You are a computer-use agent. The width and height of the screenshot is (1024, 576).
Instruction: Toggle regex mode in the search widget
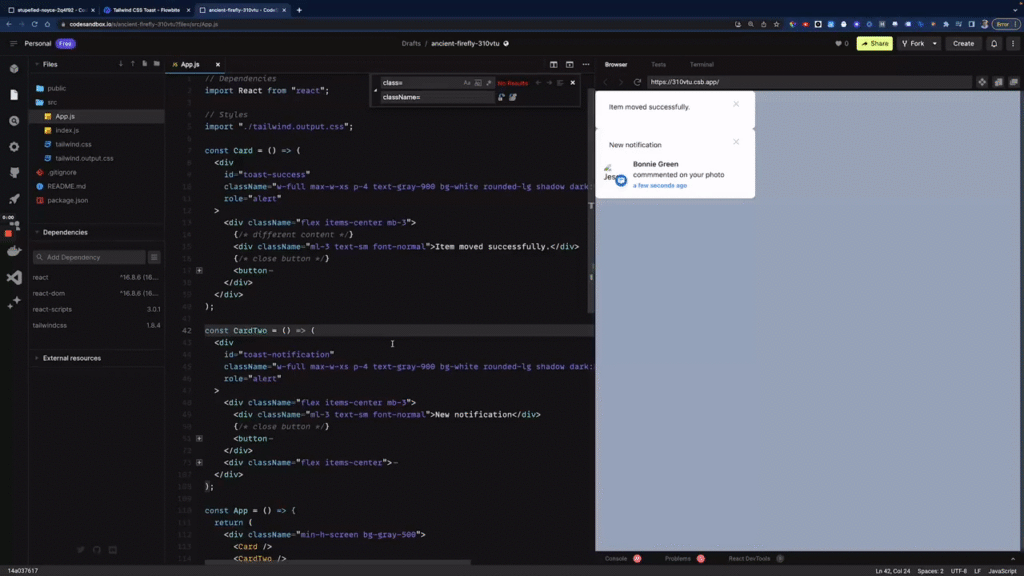488,82
